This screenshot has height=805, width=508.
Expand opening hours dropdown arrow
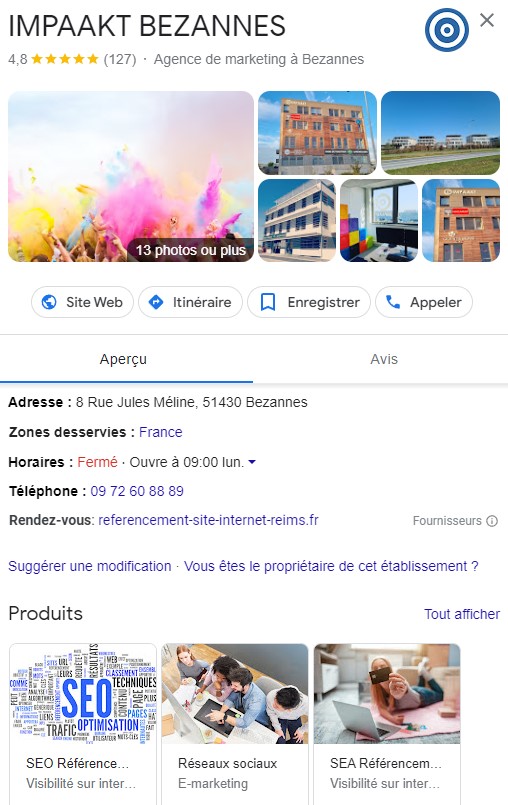coord(252,462)
